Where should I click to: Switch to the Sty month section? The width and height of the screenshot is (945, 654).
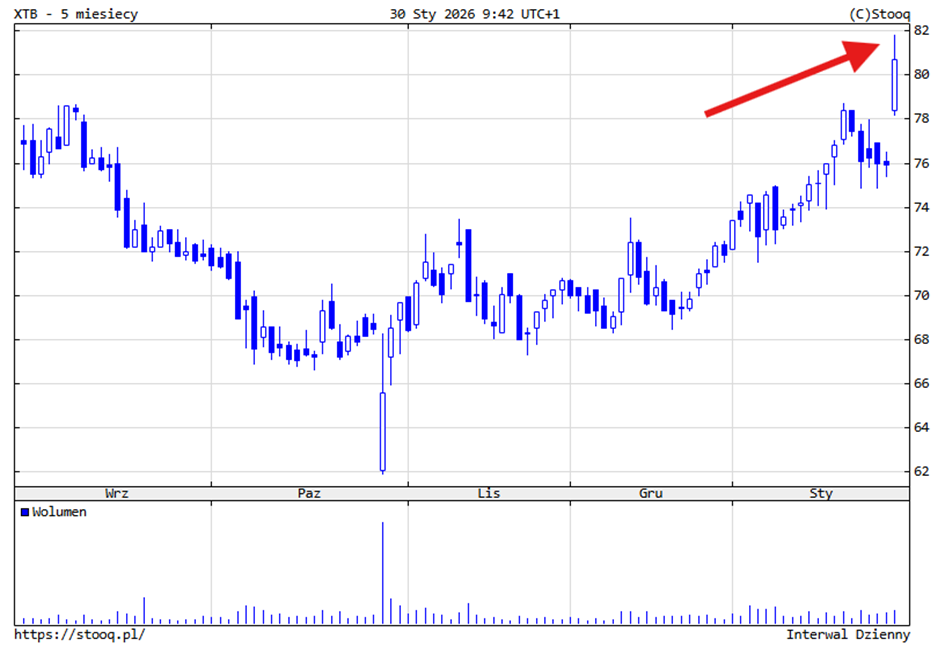point(821,493)
